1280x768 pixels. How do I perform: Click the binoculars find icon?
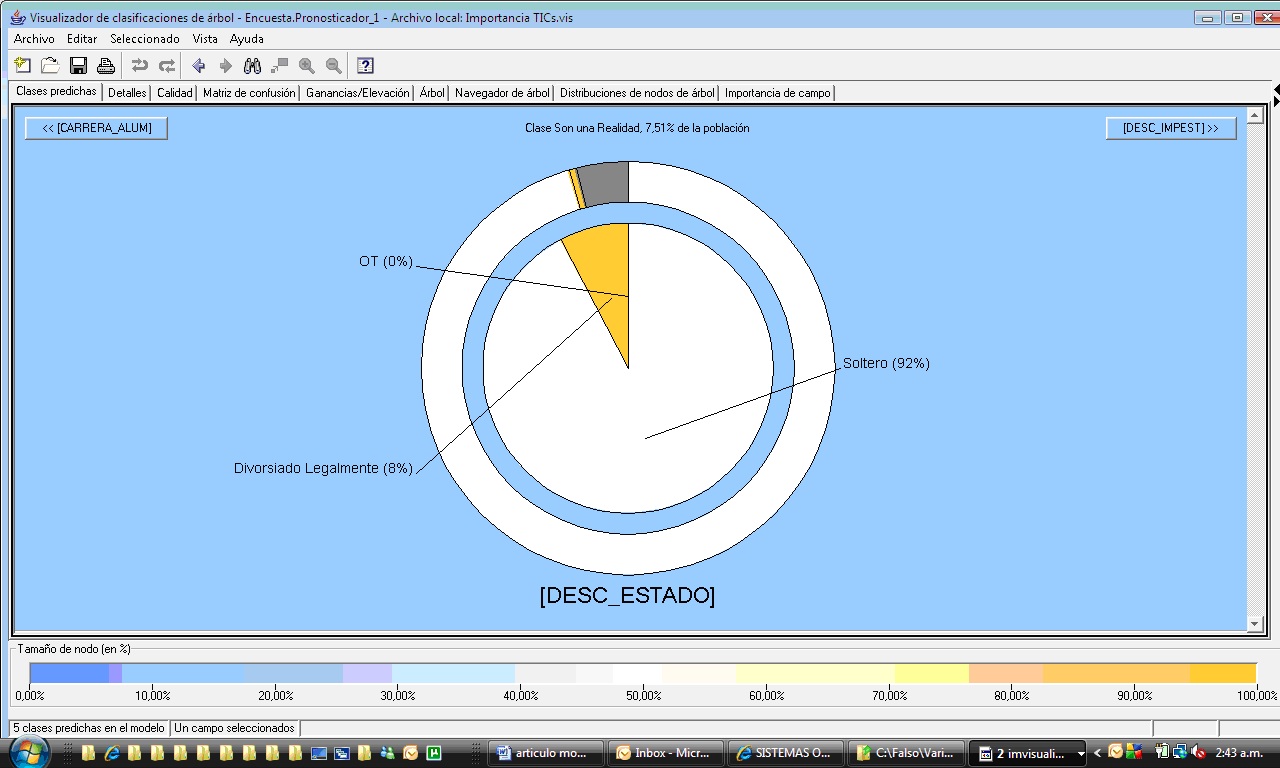tap(252, 66)
